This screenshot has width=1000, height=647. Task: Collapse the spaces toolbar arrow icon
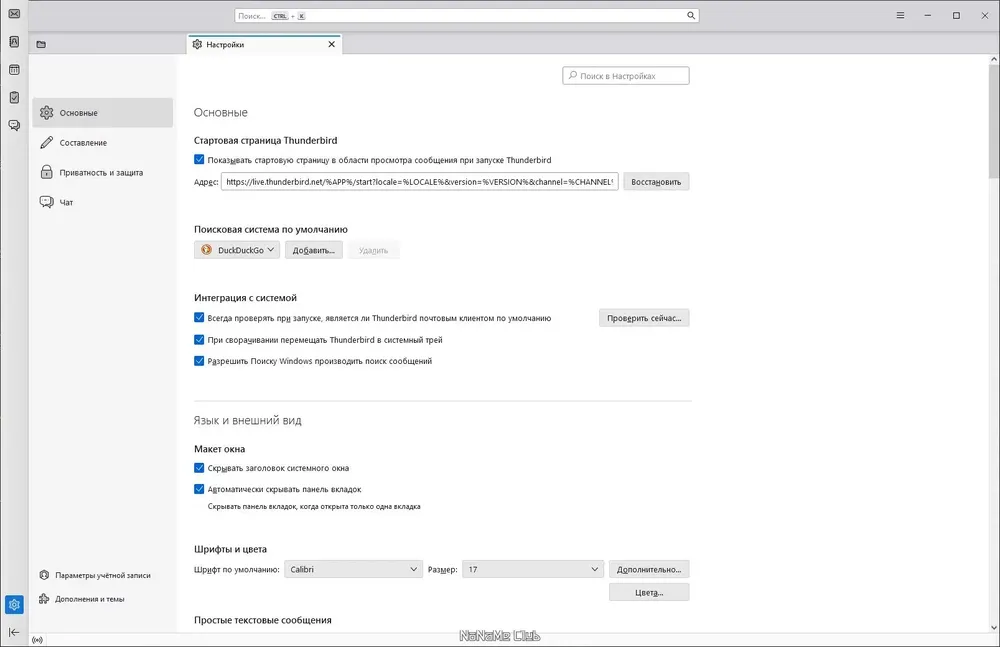click(x=14, y=632)
